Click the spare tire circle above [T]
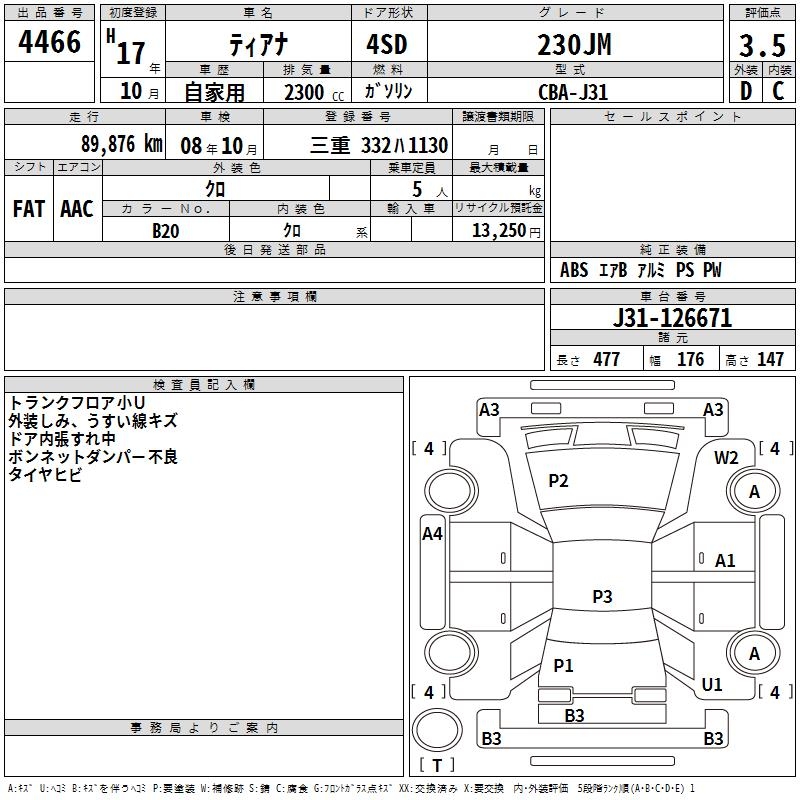Image resolution: width=800 pixels, height=800 pixels. click(x=437, y=730)
